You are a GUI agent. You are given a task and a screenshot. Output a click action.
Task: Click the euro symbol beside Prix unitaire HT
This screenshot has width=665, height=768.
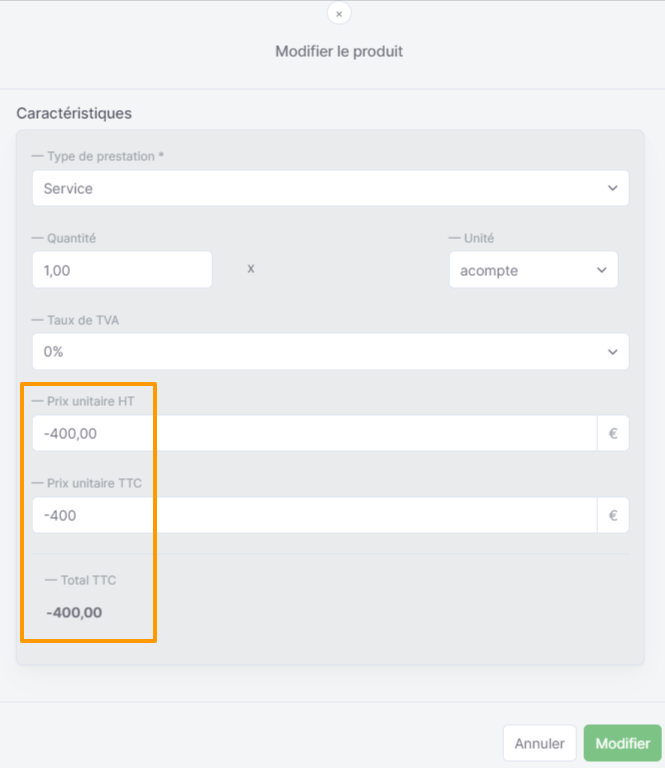tap(613, 433)
